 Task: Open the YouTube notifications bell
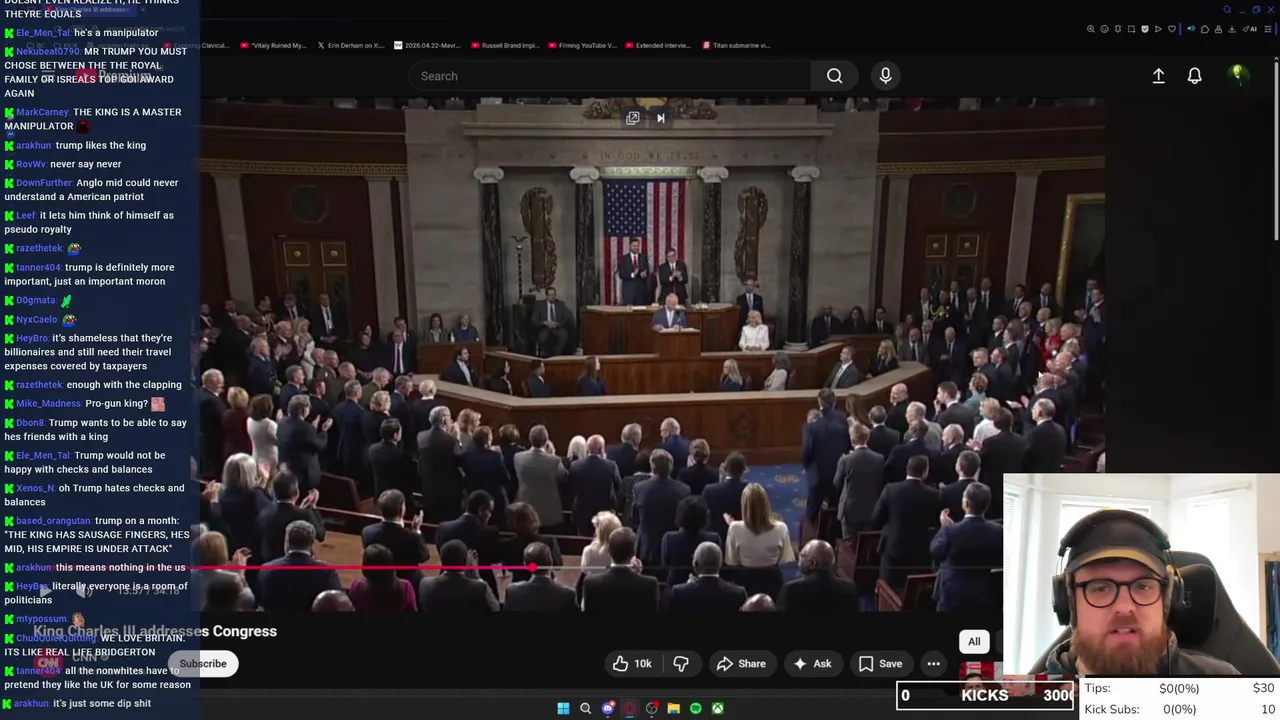pyautogui.click(x=1194, y=76)
